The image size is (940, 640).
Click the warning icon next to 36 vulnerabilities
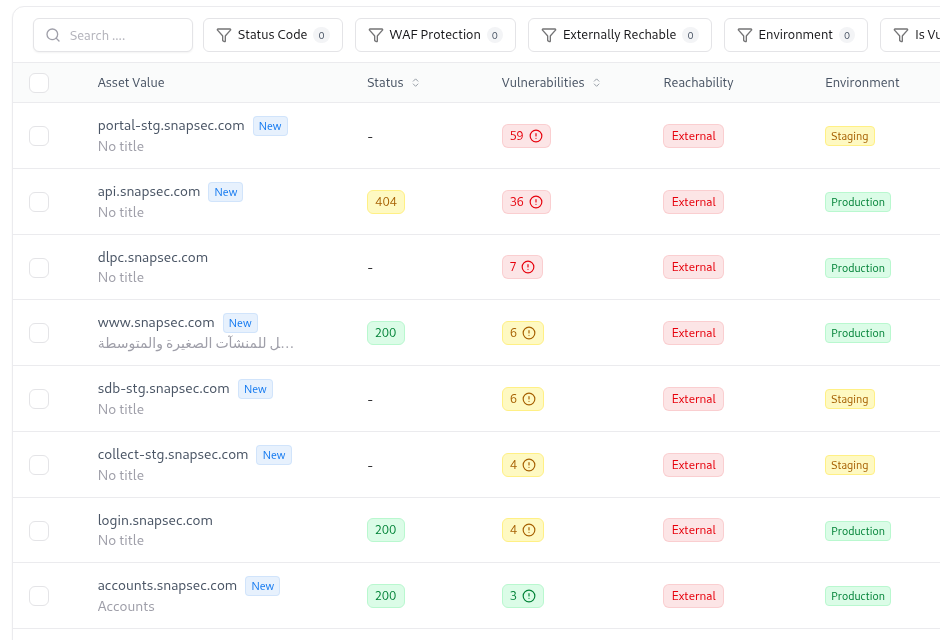(x=537, y=202)
